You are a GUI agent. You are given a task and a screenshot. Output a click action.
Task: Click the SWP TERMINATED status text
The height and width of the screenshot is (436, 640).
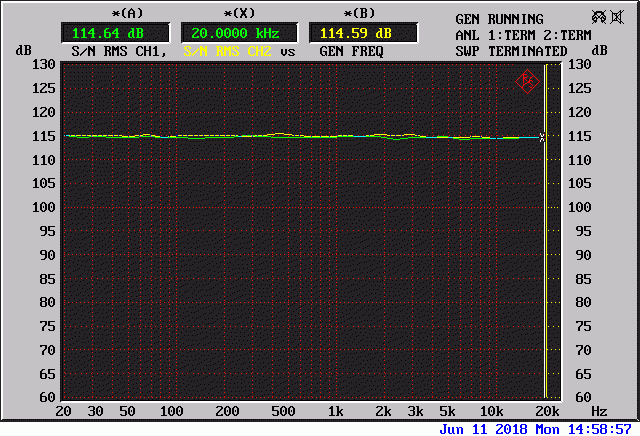pyautogui.click(x=511, y=51)
